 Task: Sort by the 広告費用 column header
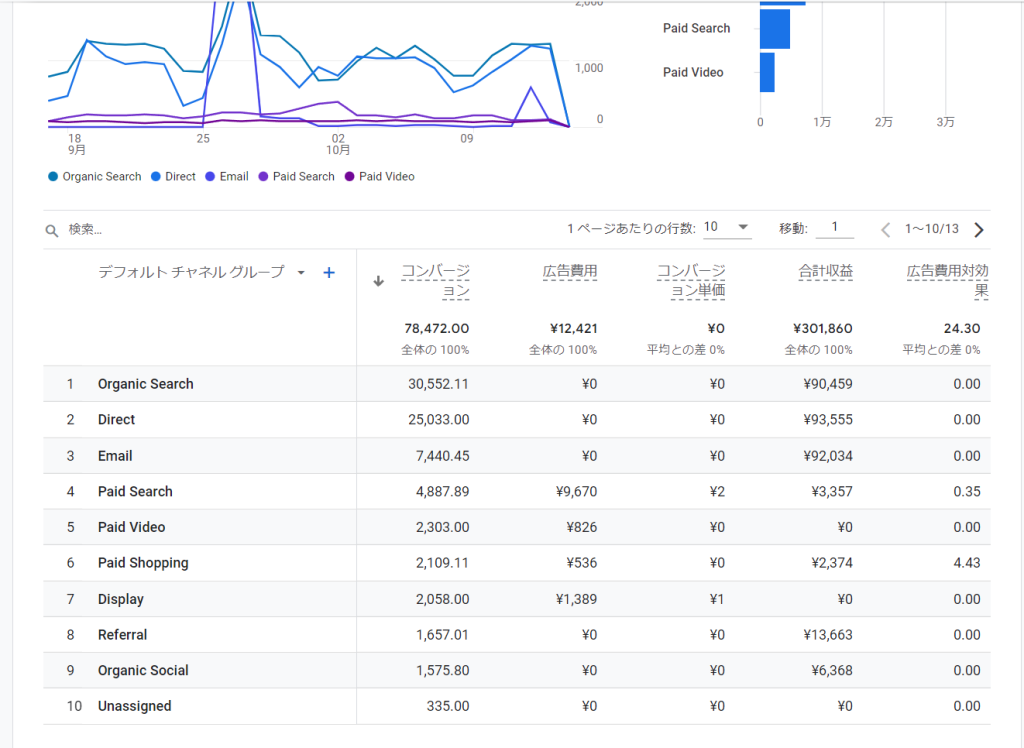click(569, 271)
